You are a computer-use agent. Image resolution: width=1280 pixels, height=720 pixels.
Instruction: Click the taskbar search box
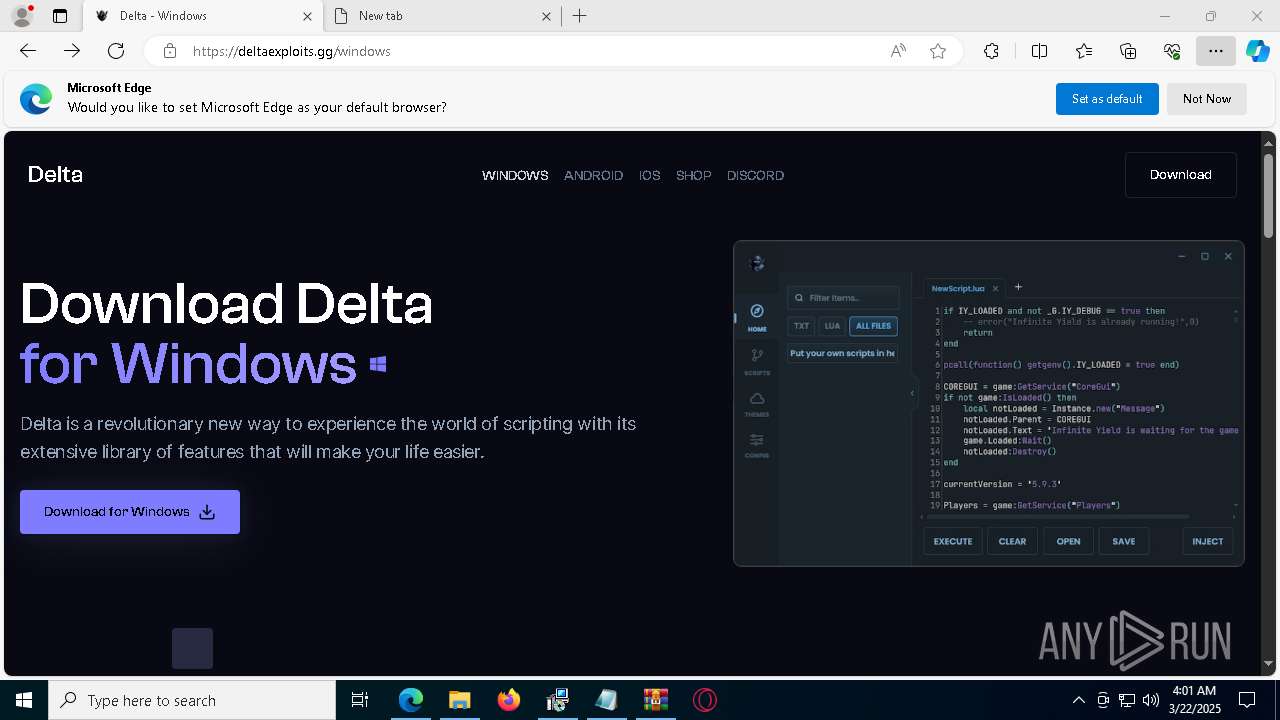coord(192,700)
